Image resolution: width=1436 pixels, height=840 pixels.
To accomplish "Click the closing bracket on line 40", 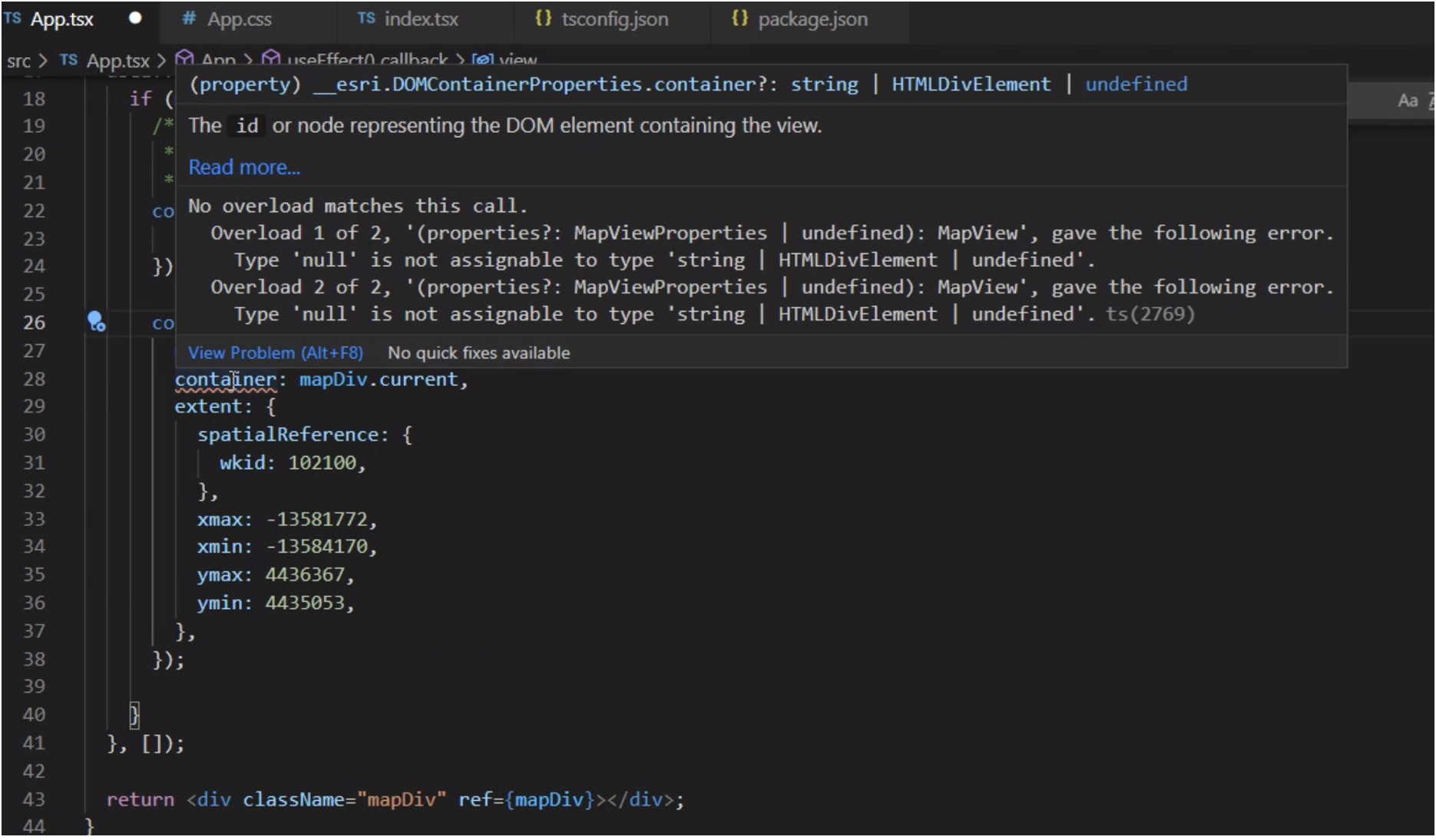I will tap(134, 715).
